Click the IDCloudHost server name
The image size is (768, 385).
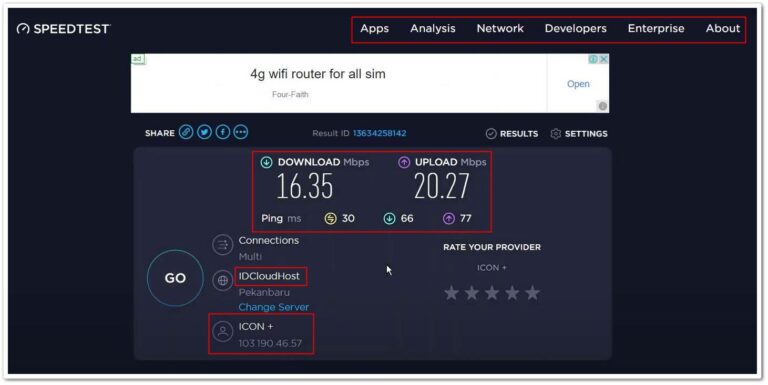click(269, 276)
